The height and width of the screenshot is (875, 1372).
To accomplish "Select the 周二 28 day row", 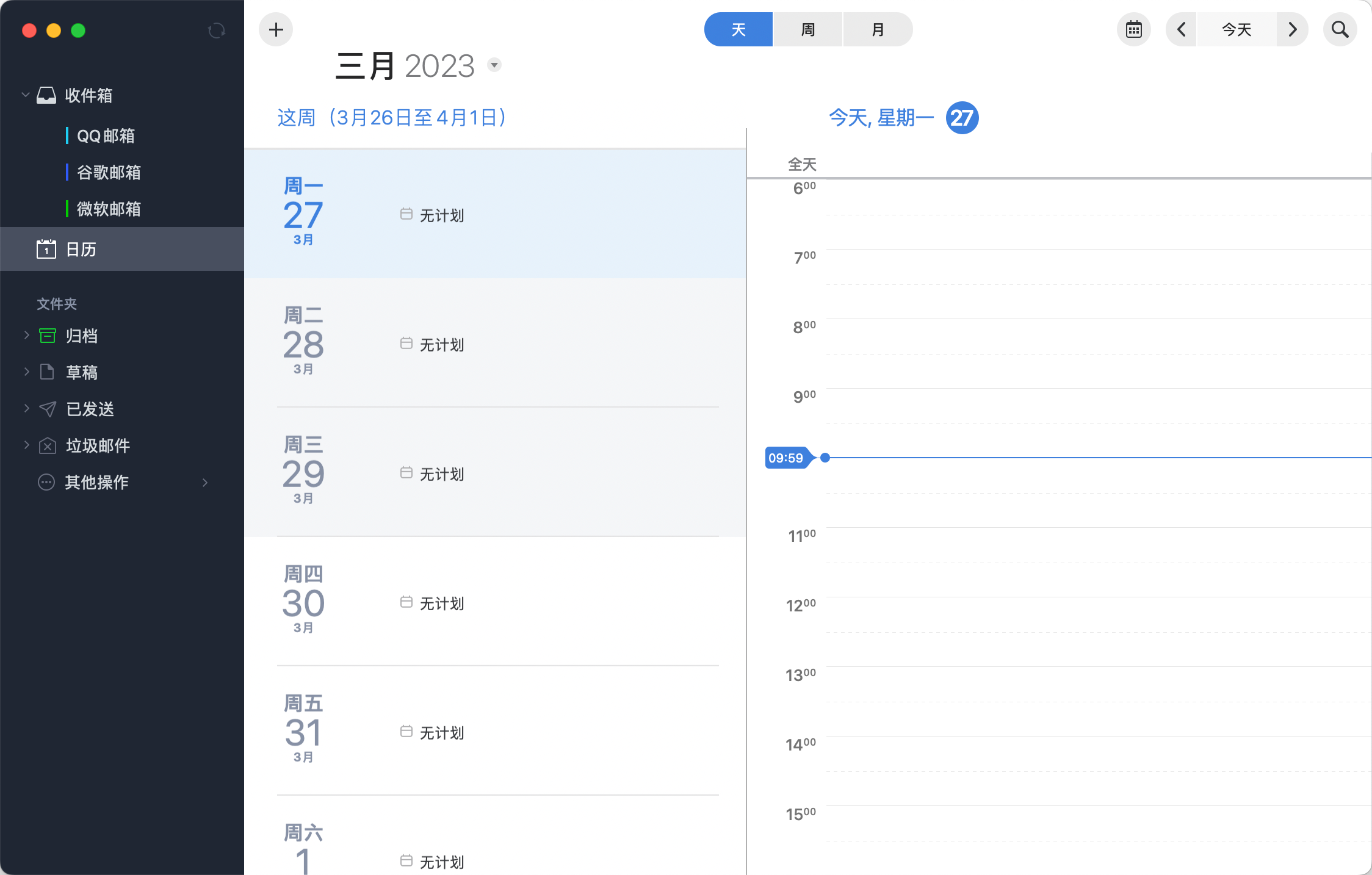I will click(x=495, y=343).
